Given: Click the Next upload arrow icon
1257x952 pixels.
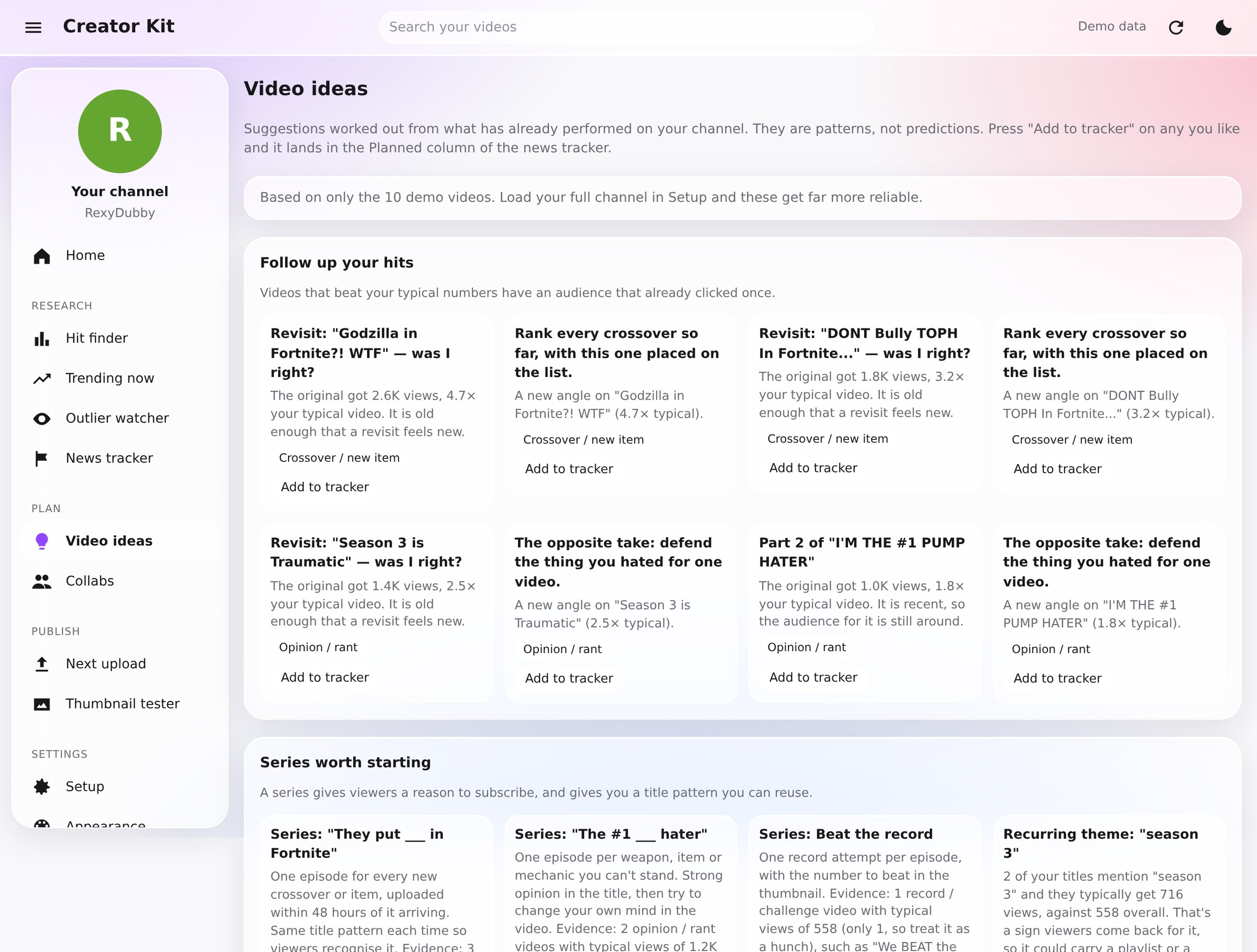Looking at the screenshot, I should tap(41, 664).
